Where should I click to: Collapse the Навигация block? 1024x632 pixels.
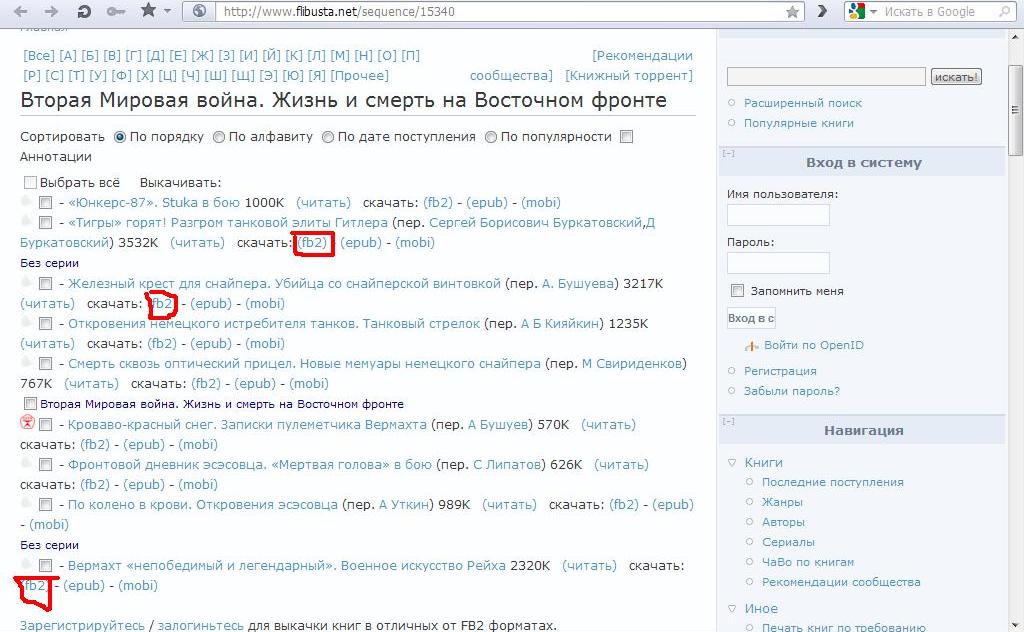[729, 421]
